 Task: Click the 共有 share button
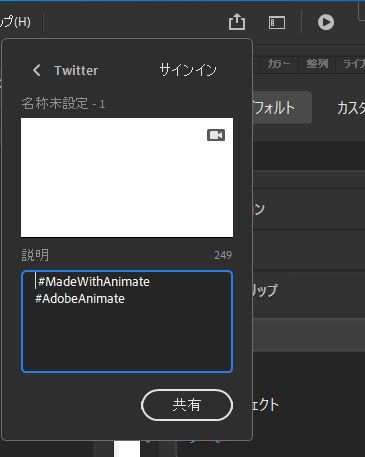click(x=187, y=405)
